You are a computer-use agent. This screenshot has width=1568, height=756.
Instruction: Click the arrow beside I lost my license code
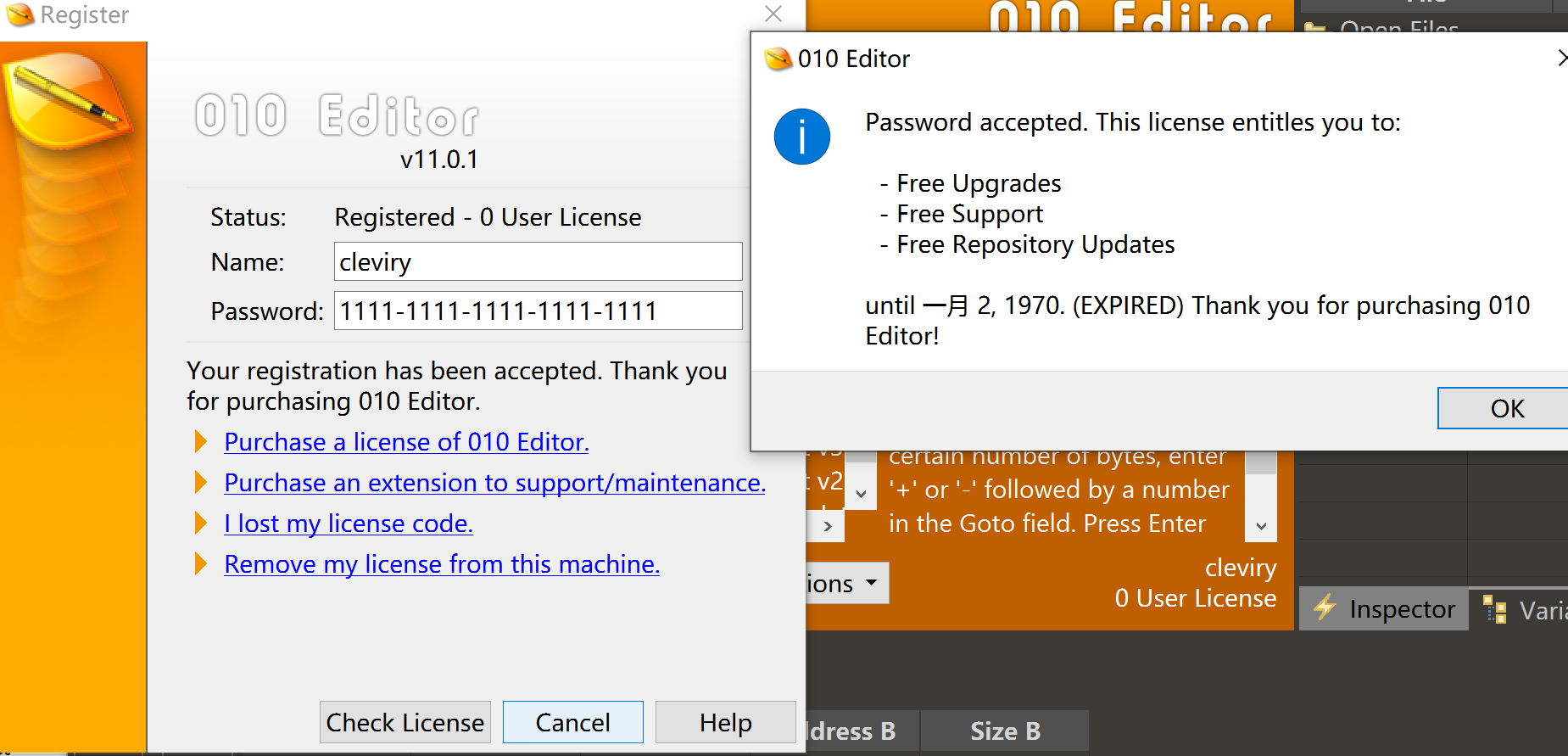[x=201, y=523]
